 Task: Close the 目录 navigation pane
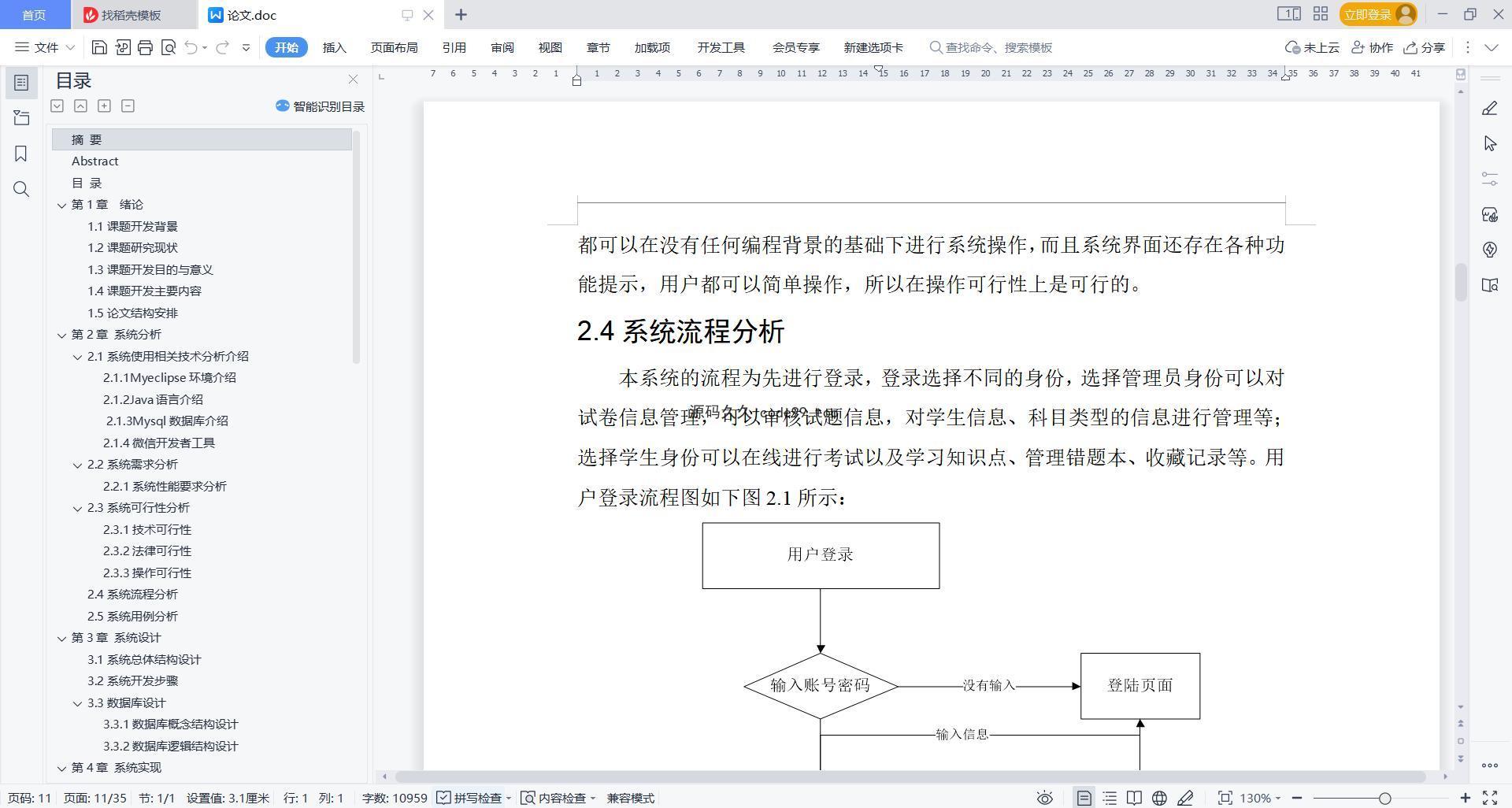pyautogui.click(x=353, y=80)
